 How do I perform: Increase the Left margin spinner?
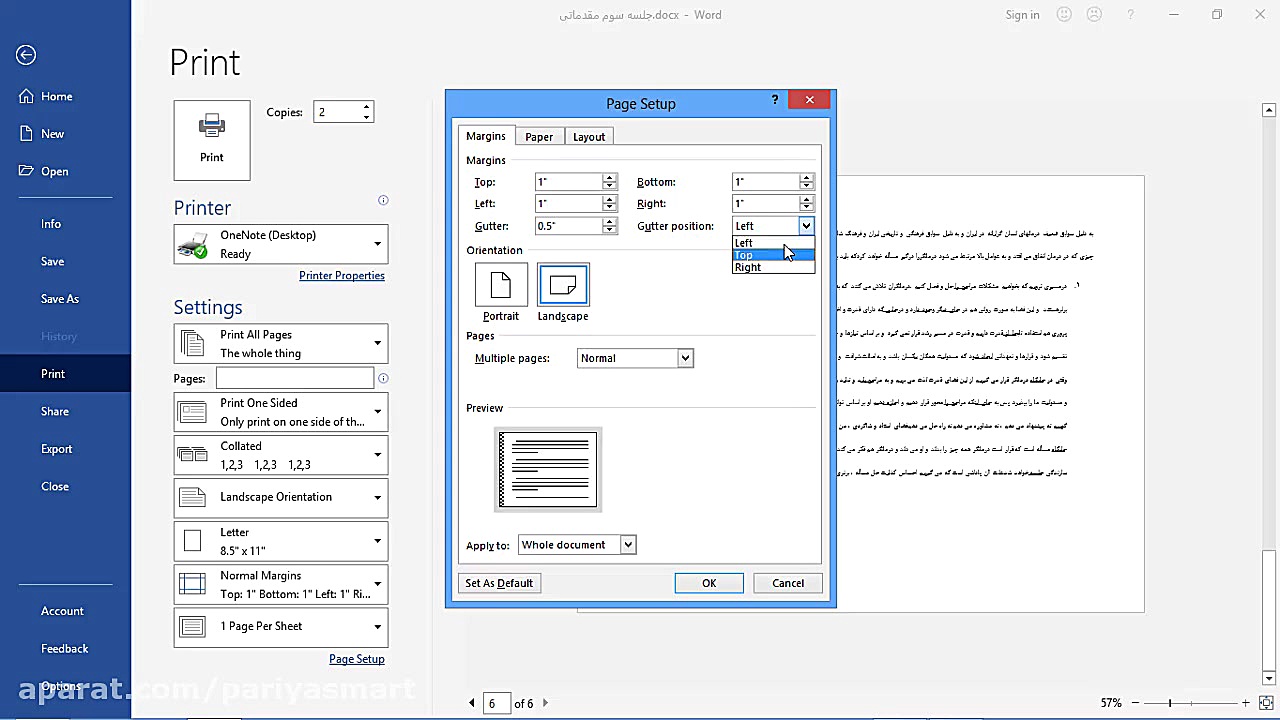609,199
